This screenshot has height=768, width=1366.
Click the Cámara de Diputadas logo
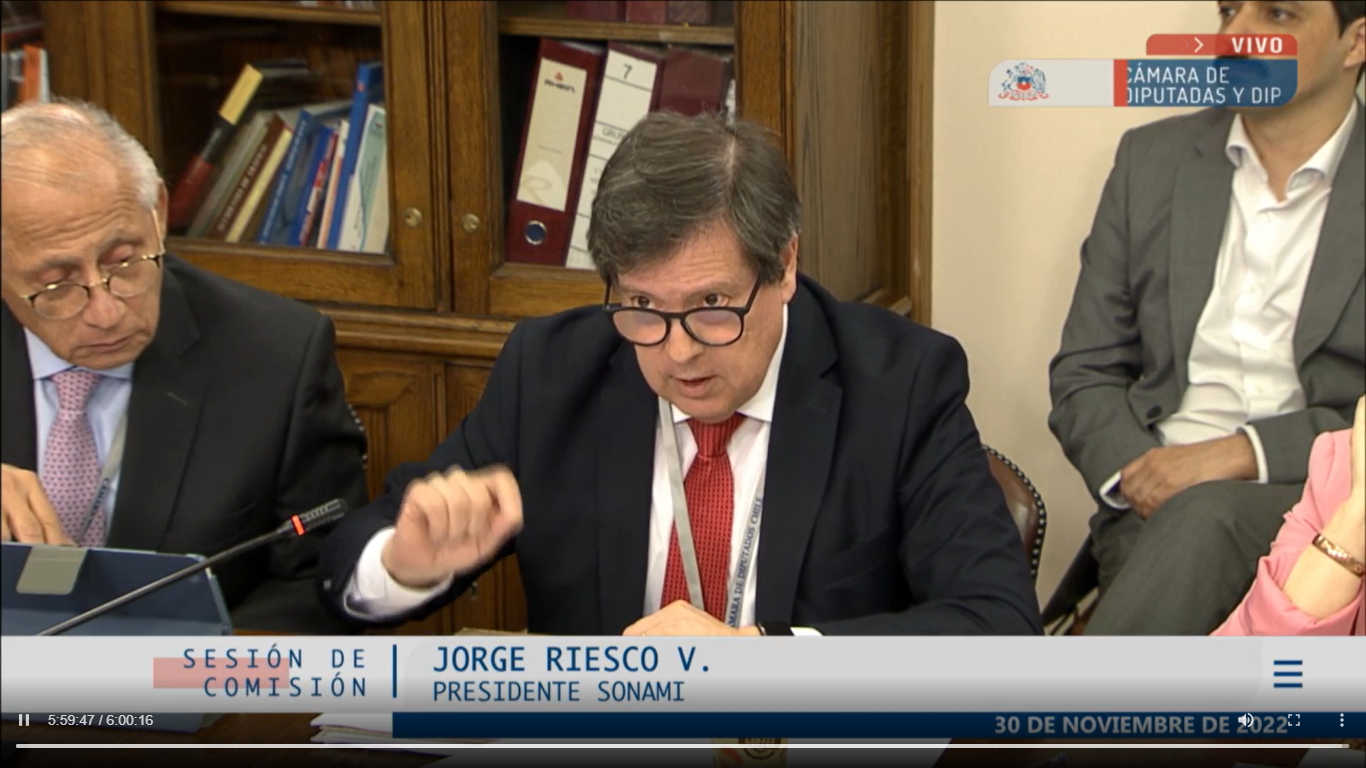click(x=1023, y=82)
